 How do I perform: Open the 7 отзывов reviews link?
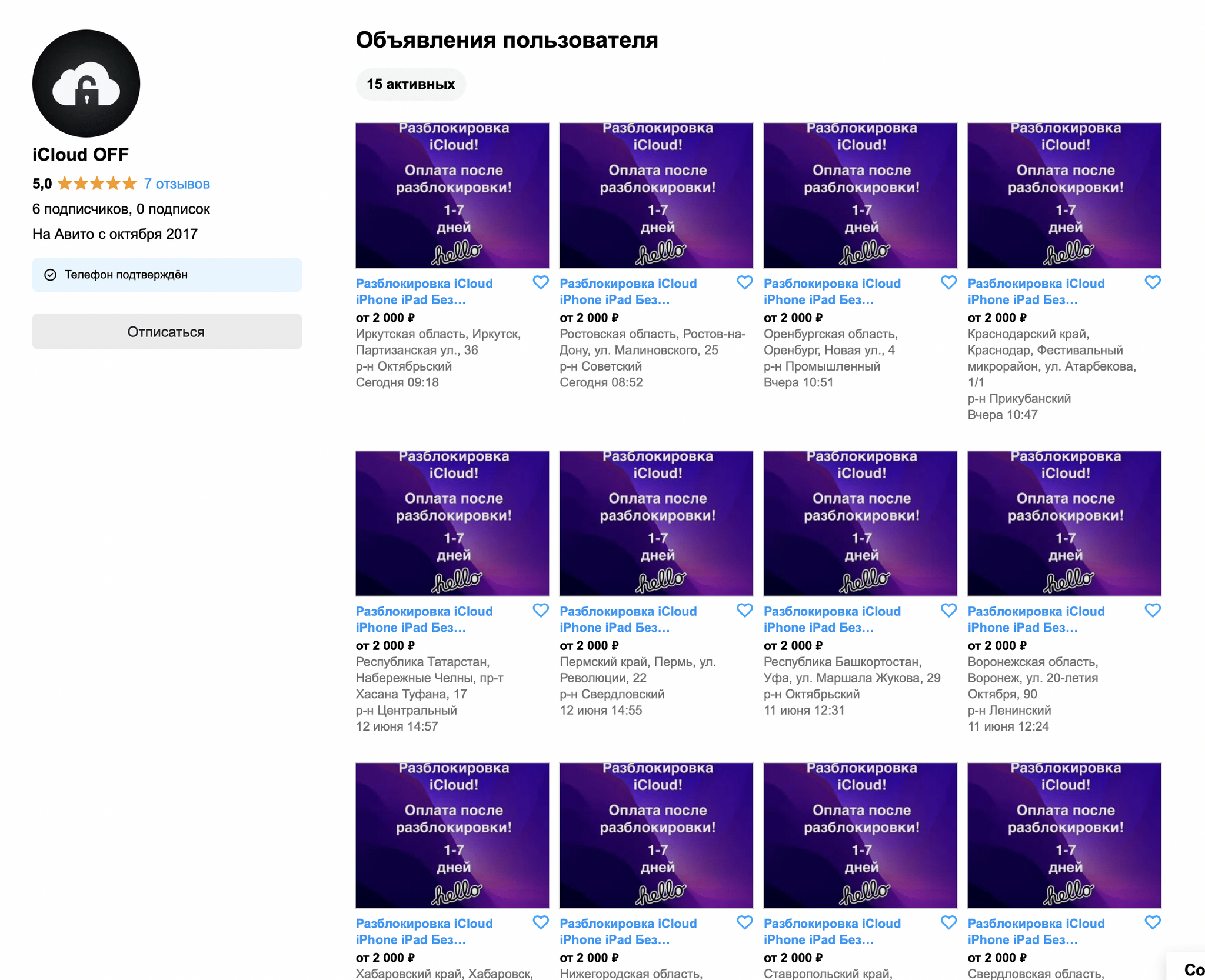(177, 184)
